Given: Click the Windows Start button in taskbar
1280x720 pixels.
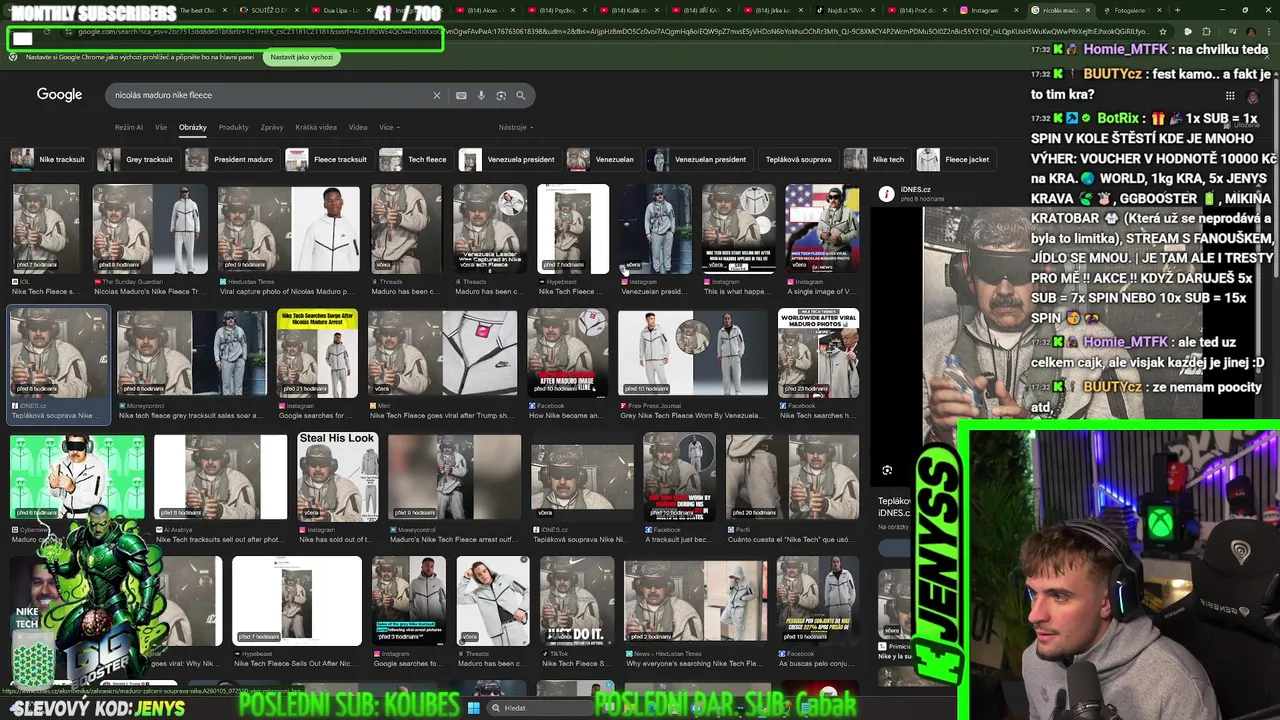Looking at the screenshot, I should coord(473,708).
